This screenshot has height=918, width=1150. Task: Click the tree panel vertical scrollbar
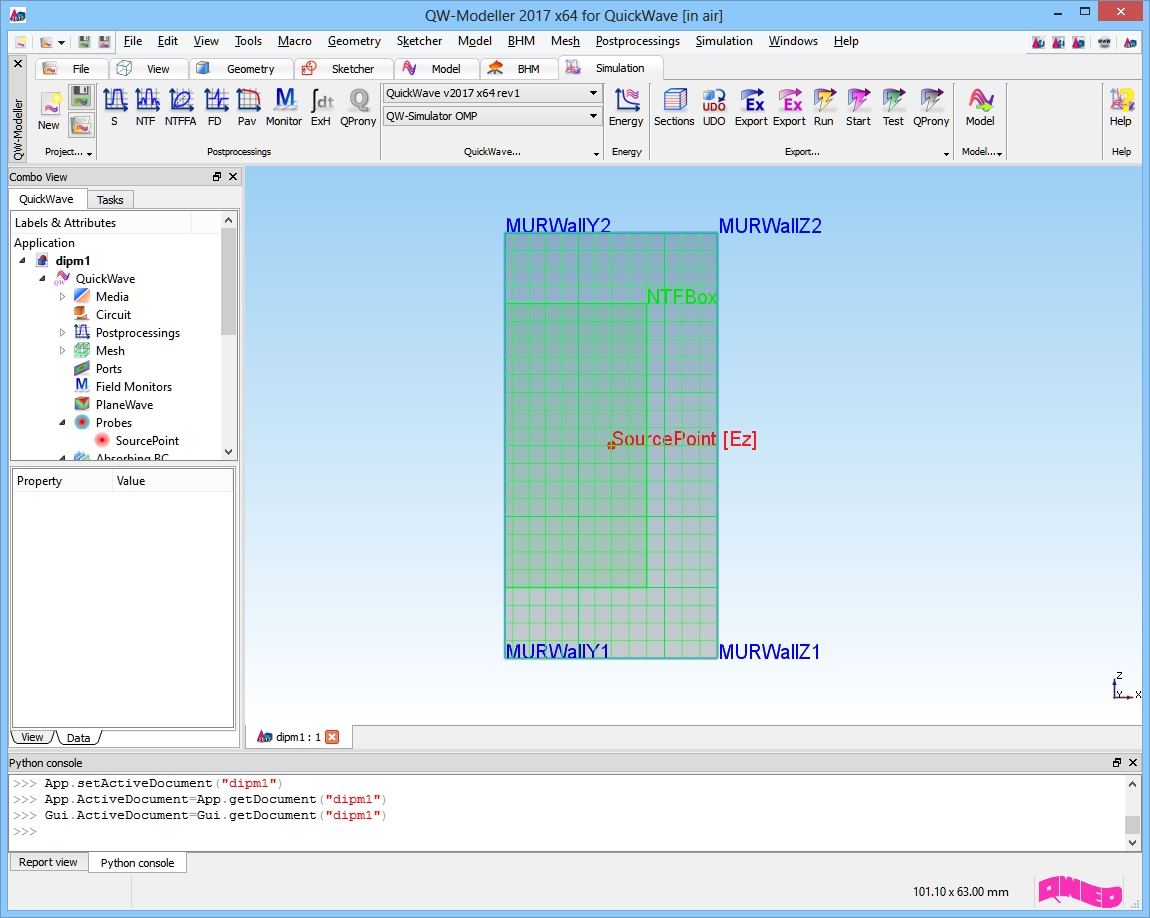(229, 282)
